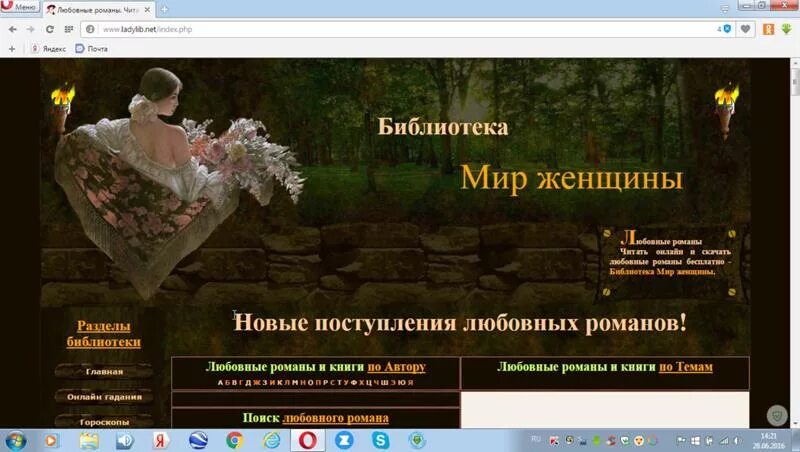Click the scrollbar down arrow
800x452 pixels.
[795, 423]
